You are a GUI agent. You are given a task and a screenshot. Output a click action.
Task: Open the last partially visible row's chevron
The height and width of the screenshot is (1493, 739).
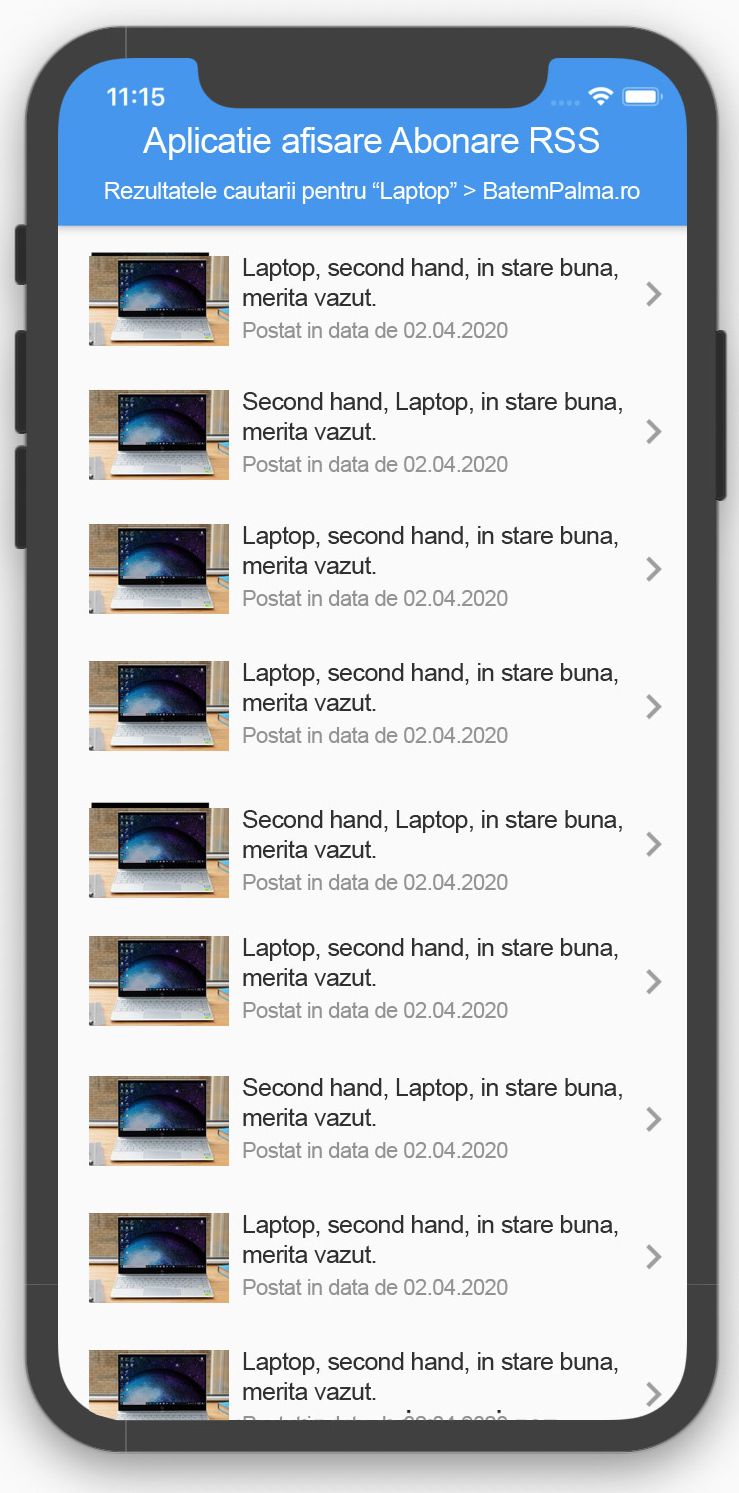point(654,1394)
